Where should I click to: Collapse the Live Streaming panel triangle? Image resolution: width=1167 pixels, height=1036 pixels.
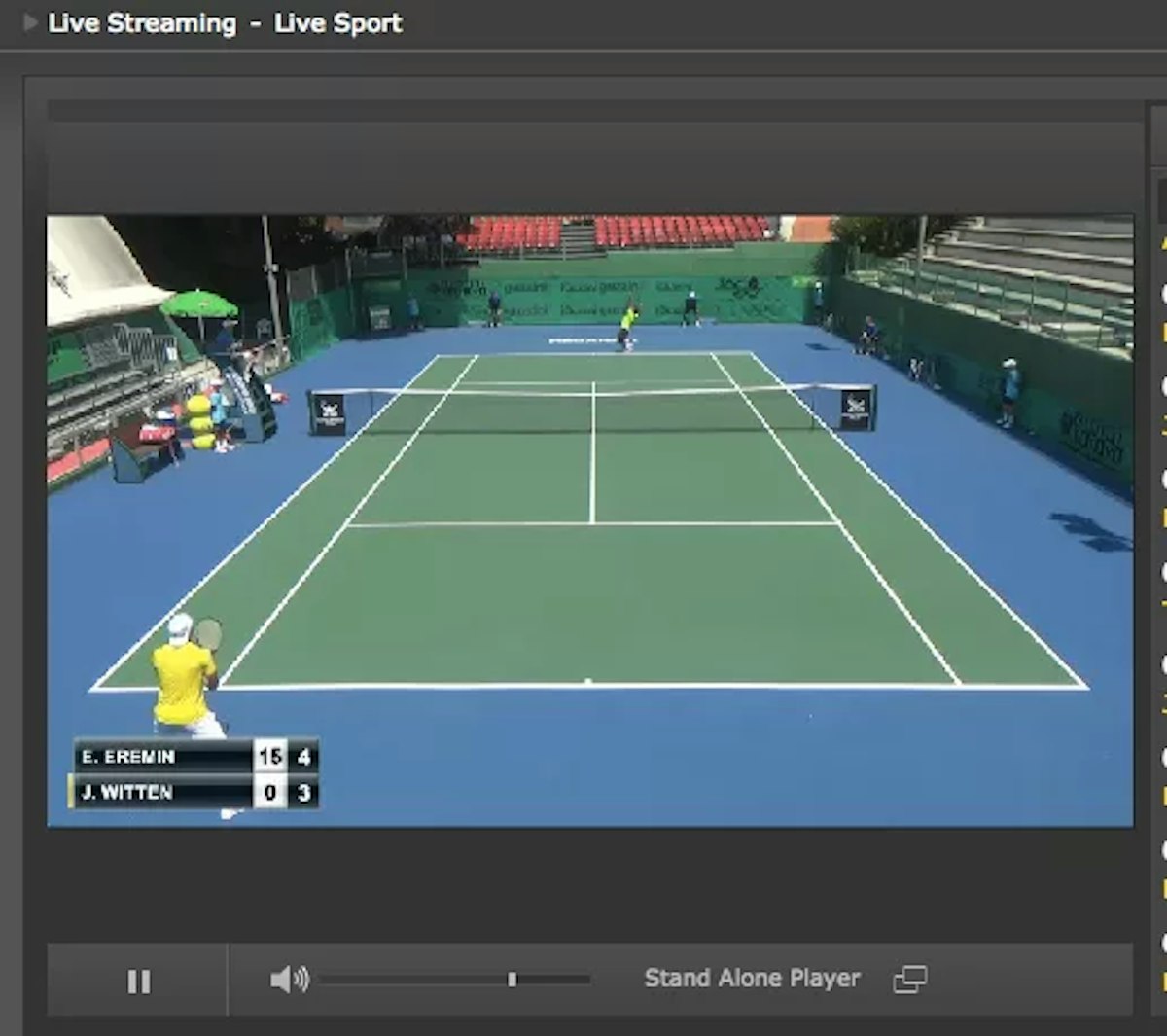pyautogui.click(x=30, y=21)
